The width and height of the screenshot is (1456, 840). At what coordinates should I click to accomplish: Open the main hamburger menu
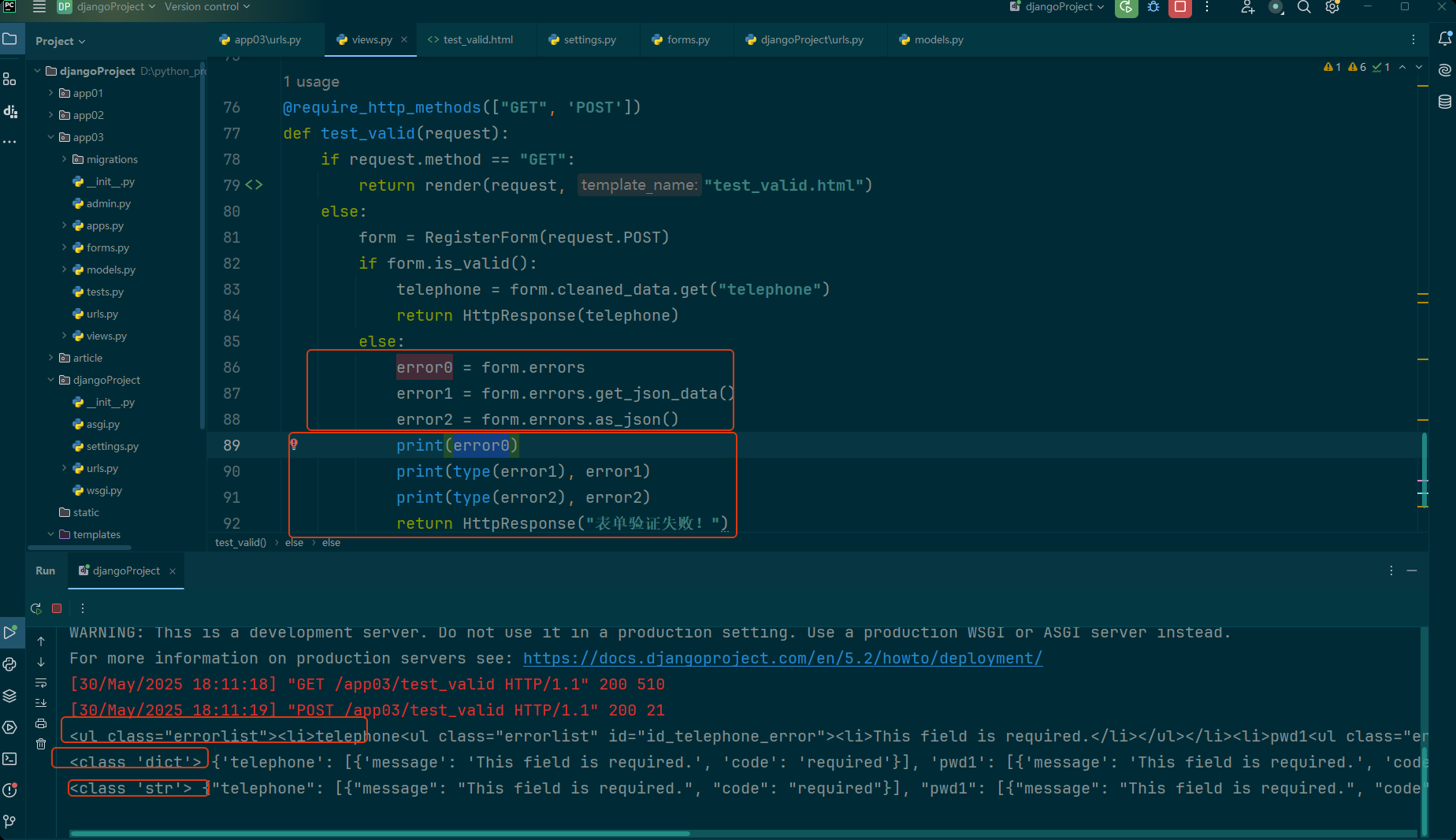coord(39,7)
